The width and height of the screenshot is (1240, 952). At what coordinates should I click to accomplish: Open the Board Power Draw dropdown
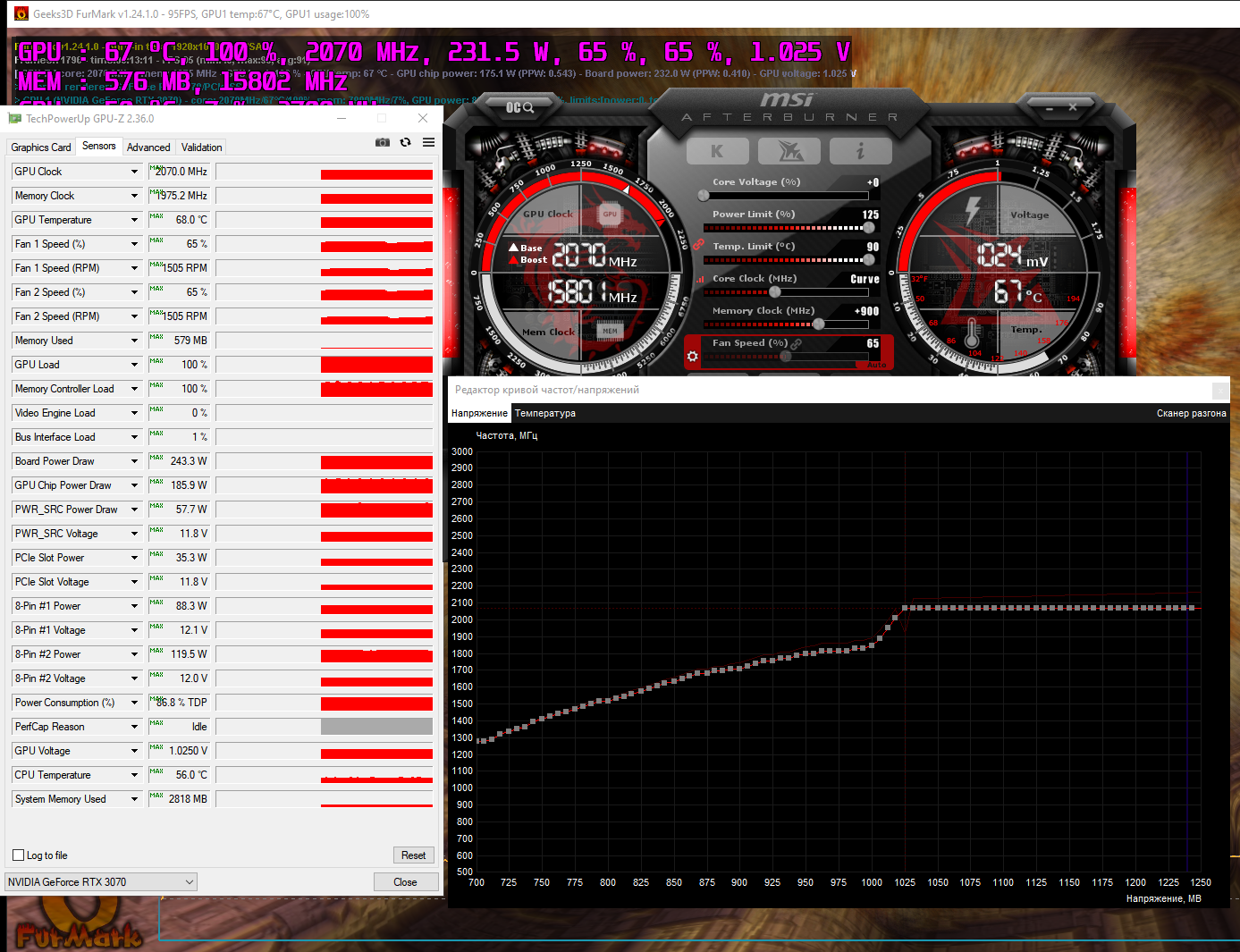click(x=134, y=461)
